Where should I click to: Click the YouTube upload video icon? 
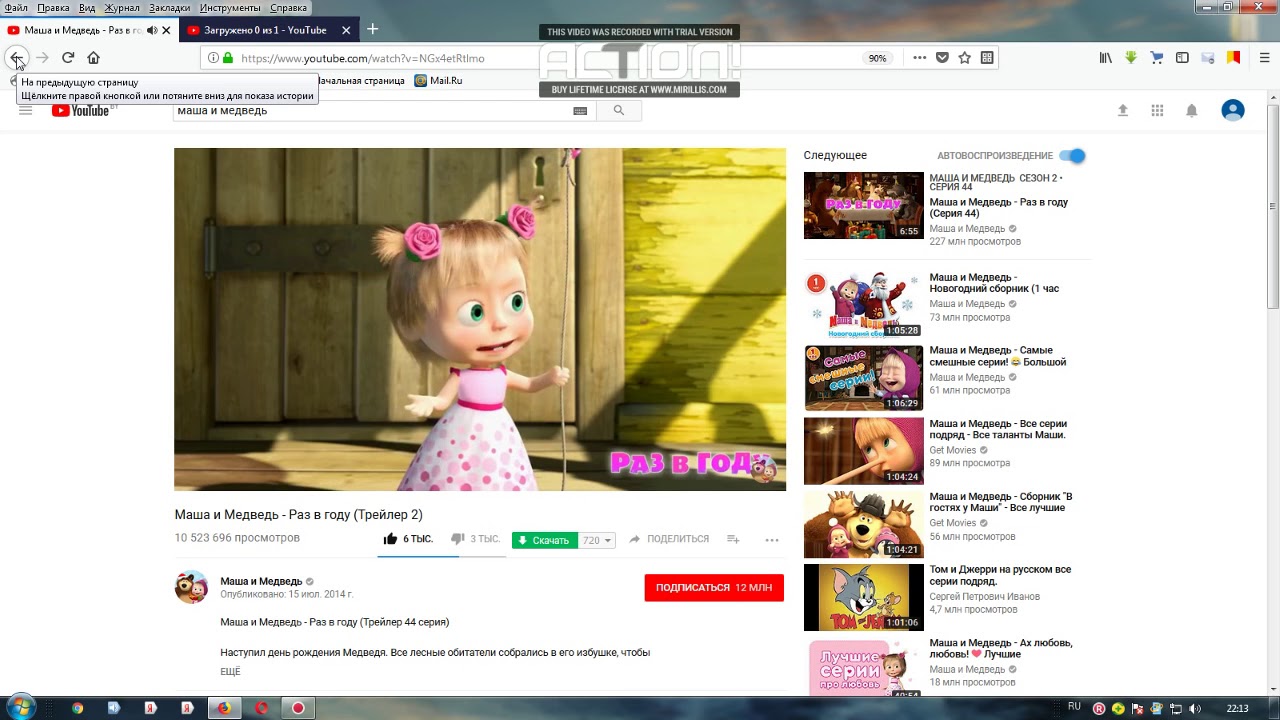tap(1122, 110)
